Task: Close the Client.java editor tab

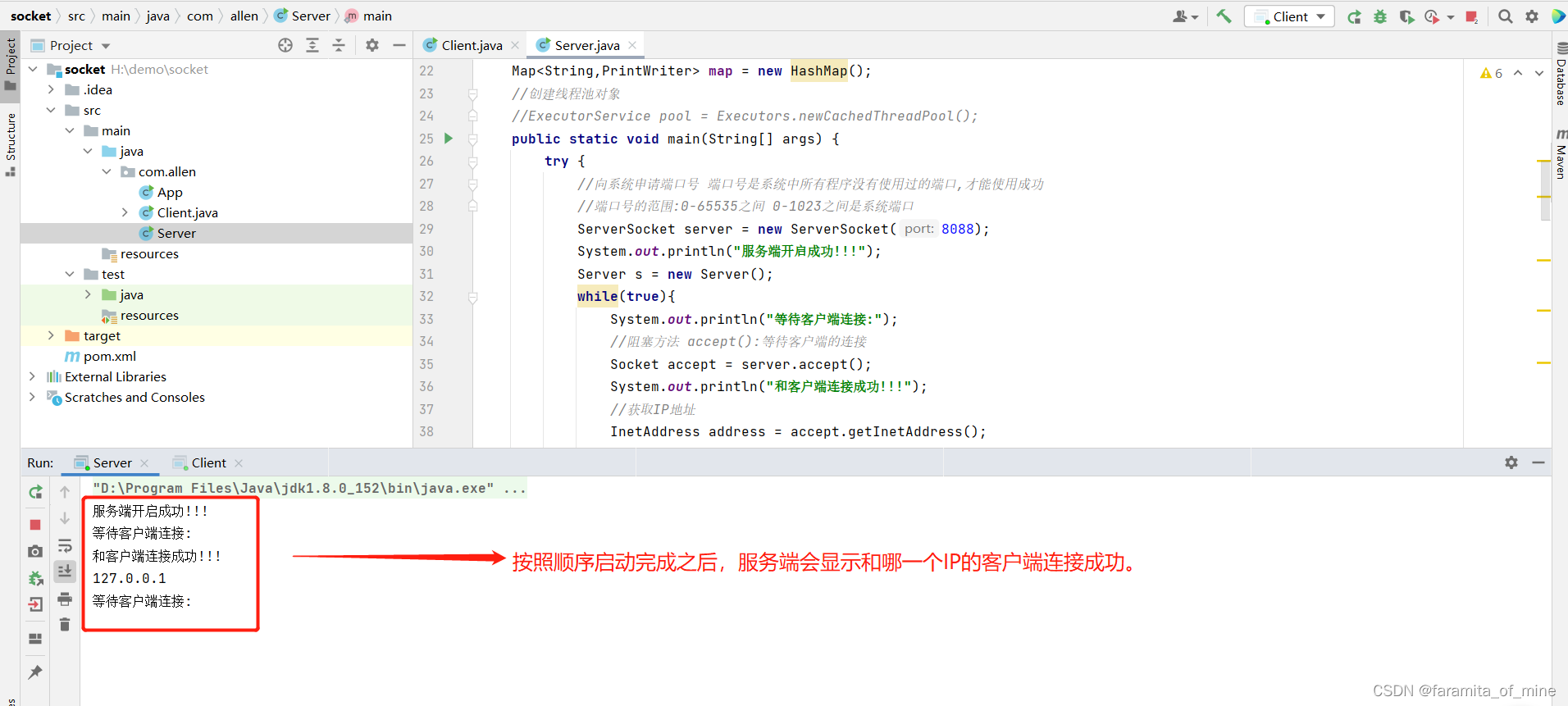Action: point(515,45)
